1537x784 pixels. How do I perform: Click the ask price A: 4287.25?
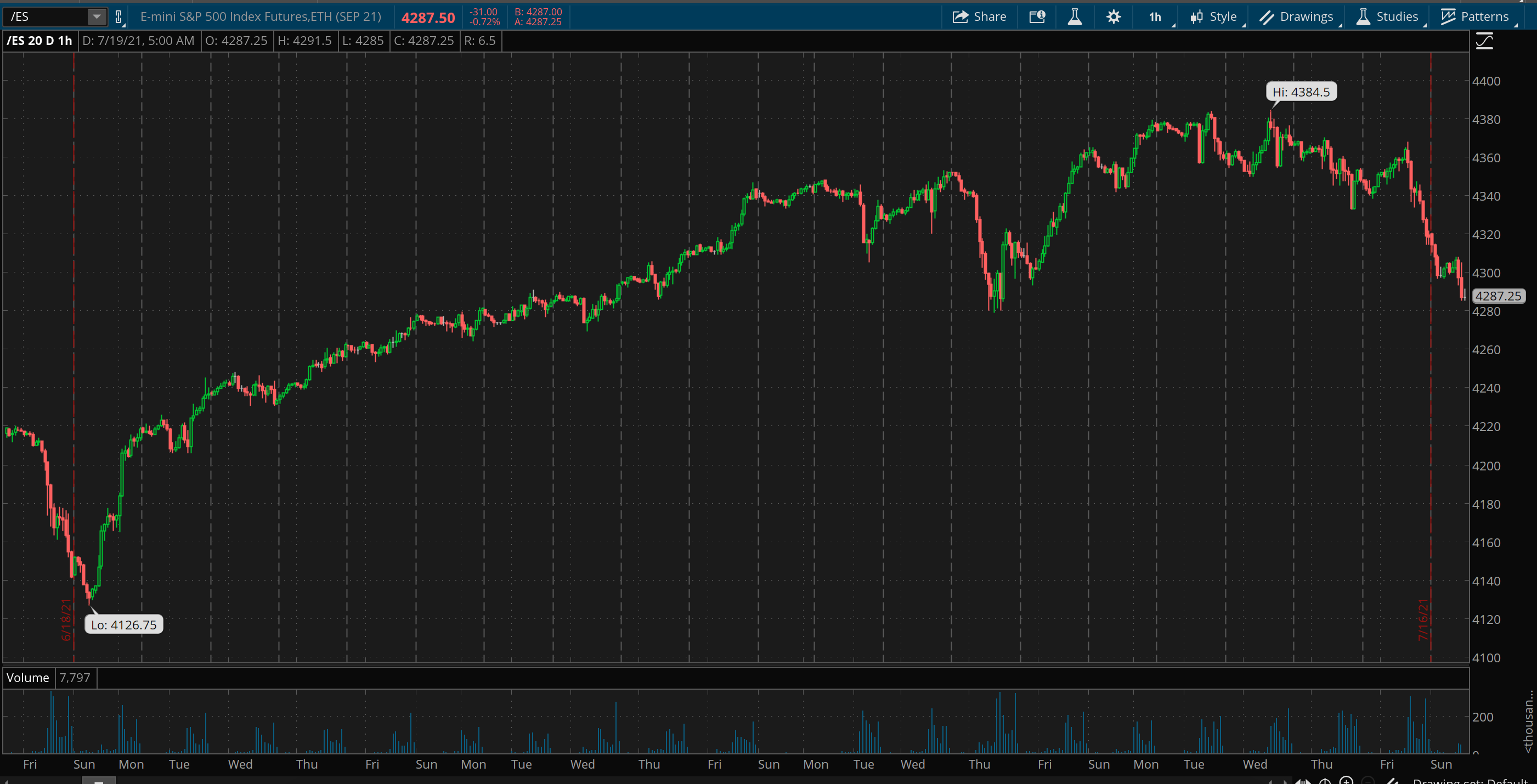tap(538, 22)
